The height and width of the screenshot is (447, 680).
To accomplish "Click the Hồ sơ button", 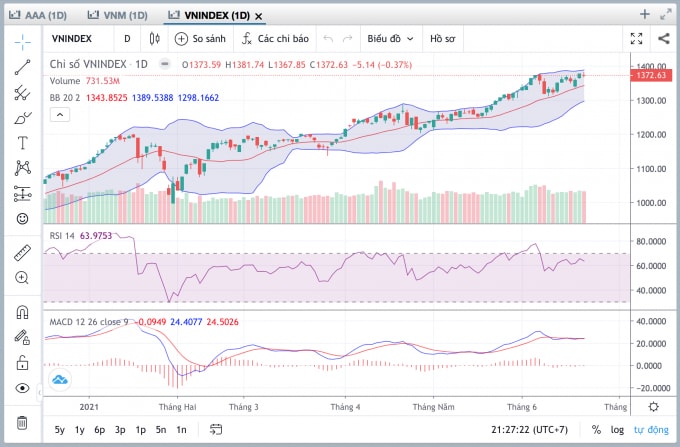I will click(442, 39).
